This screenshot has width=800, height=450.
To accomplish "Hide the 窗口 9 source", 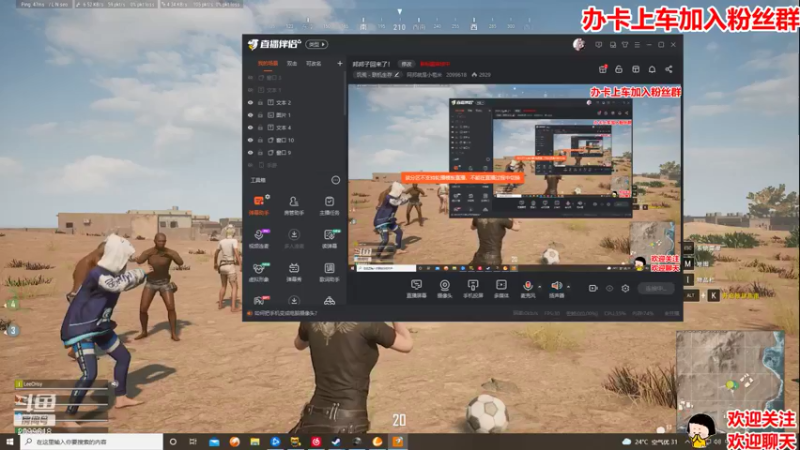I will tap(251, 153).
